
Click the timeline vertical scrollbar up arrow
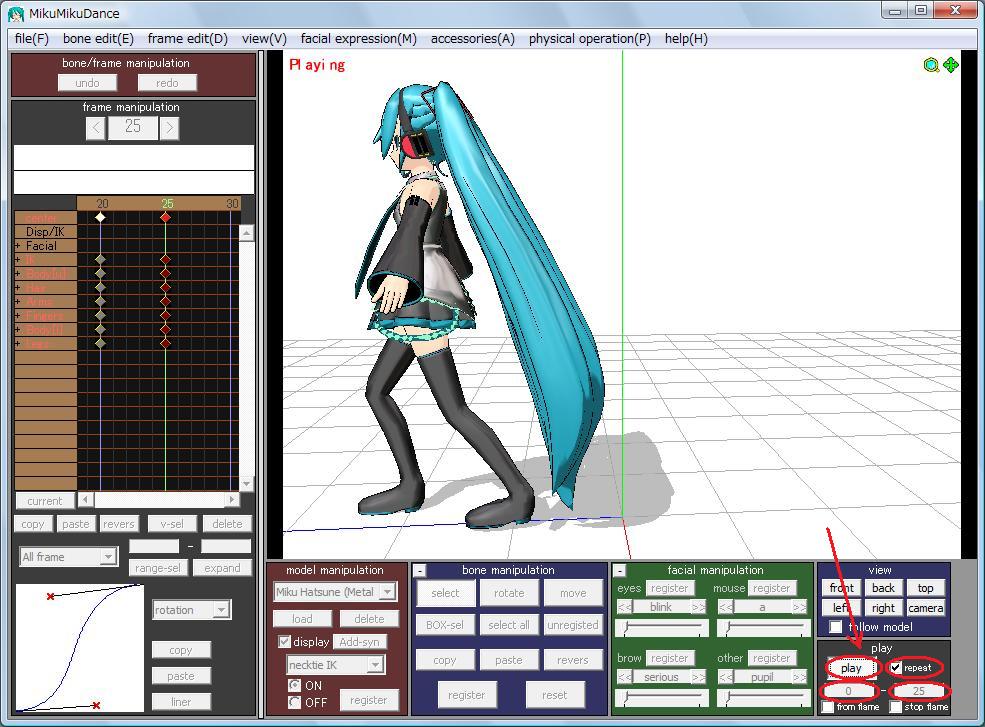point(246,233)
